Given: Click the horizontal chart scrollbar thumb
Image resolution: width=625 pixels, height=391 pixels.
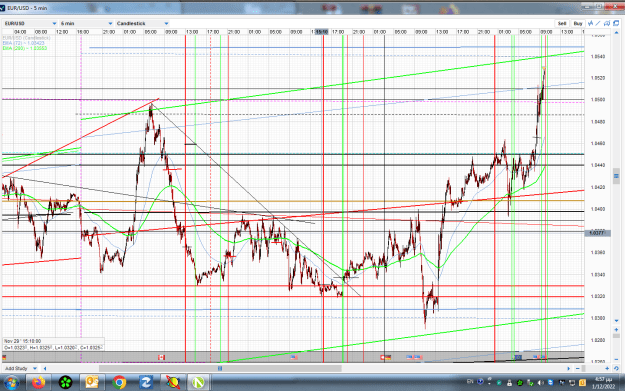Looking at the screenshot, I should pos(220,368).
